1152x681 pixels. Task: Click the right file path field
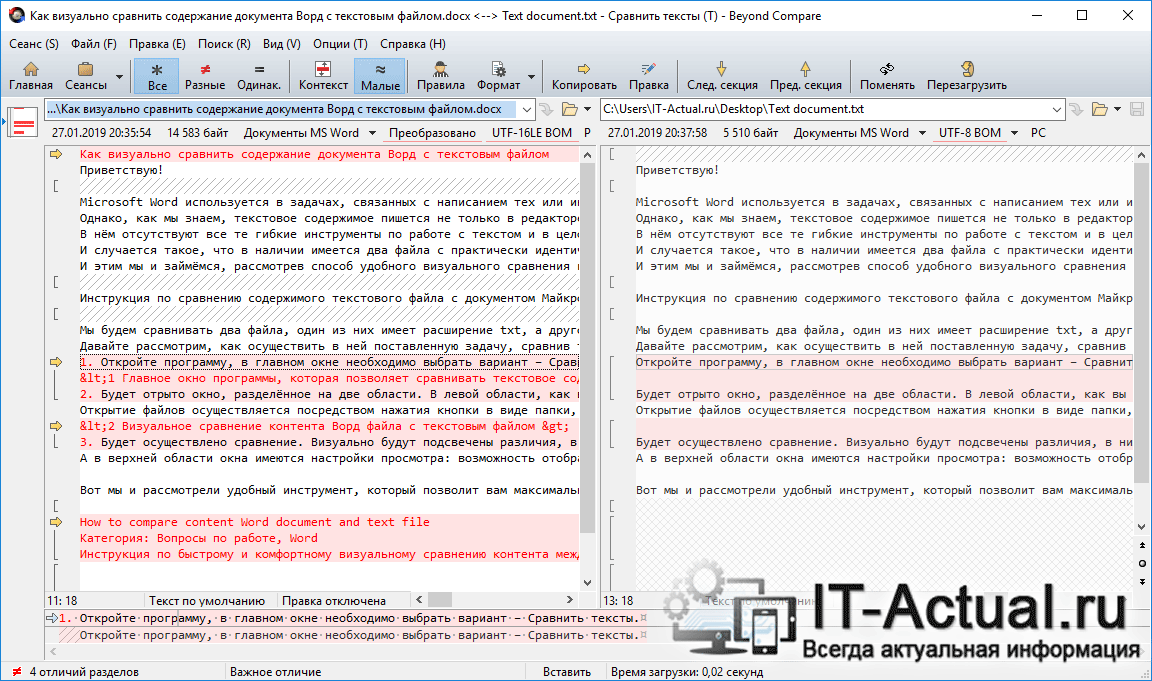pyautogui.click(x=825, y=109)
